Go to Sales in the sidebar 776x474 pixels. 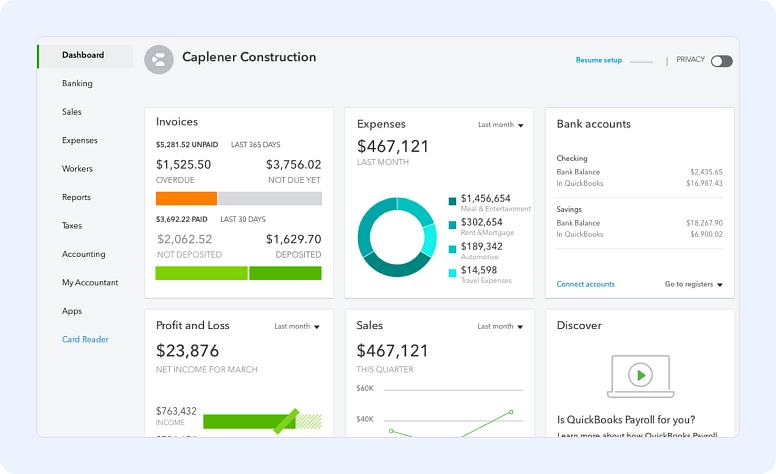coord(72,112)
